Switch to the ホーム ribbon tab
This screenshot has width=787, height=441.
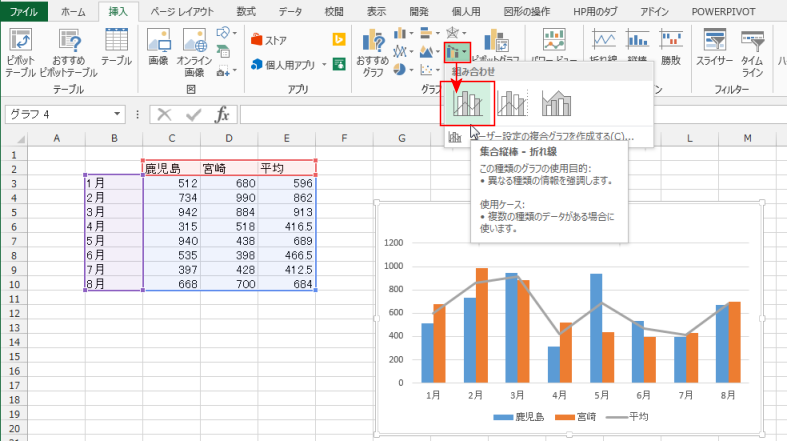coord(73,11)
